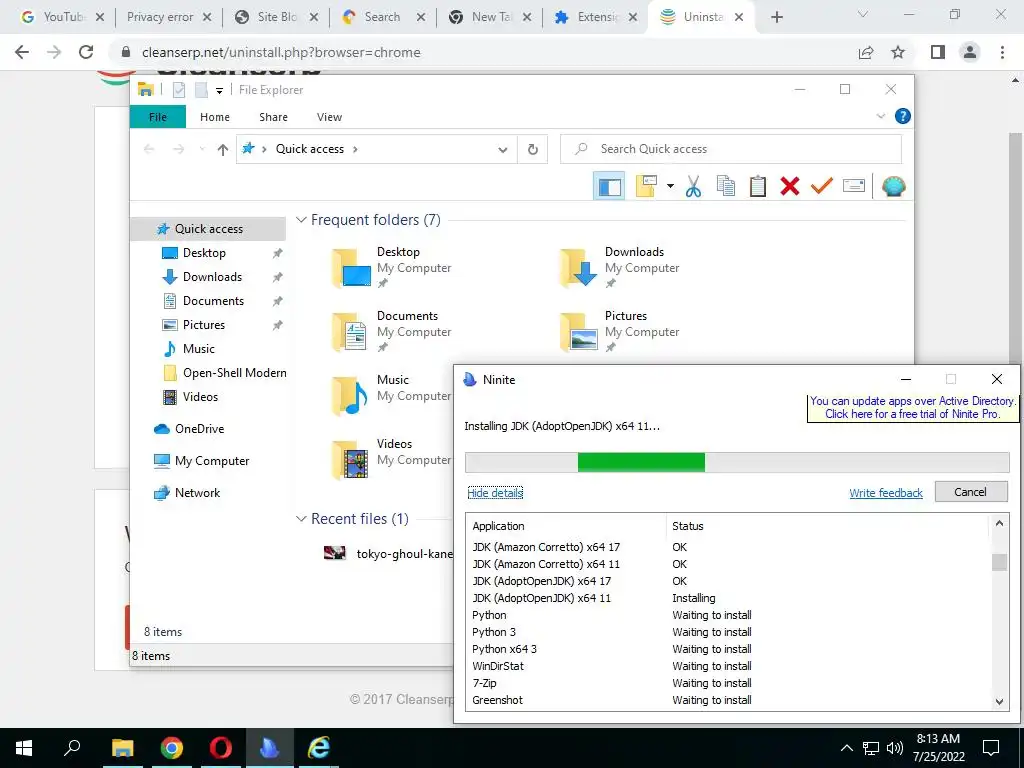Open the Share ribbon tab

tap(273, 117)
